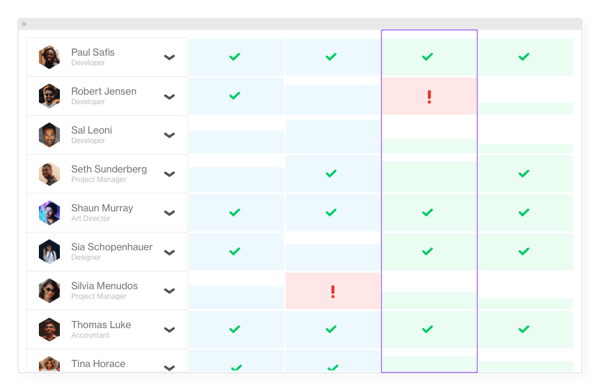Click Shaun Murray's colorful avatar
The image size is (600, 391).
pyautogui.click(x=49, y=213)
